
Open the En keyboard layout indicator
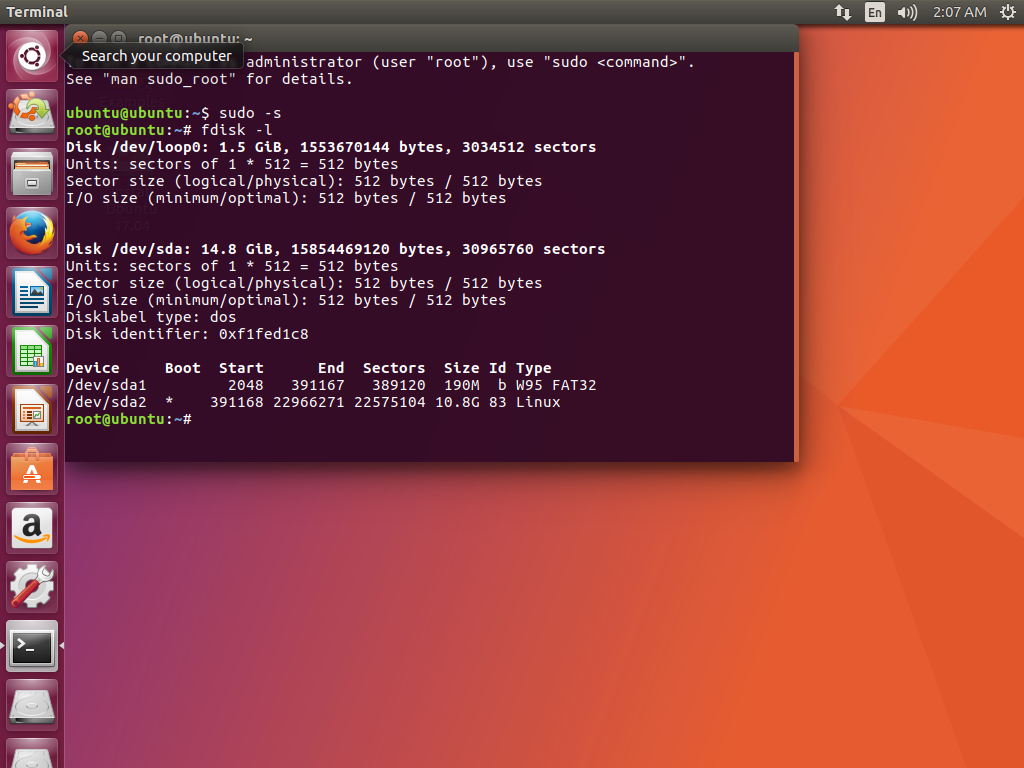pos(874,12)
